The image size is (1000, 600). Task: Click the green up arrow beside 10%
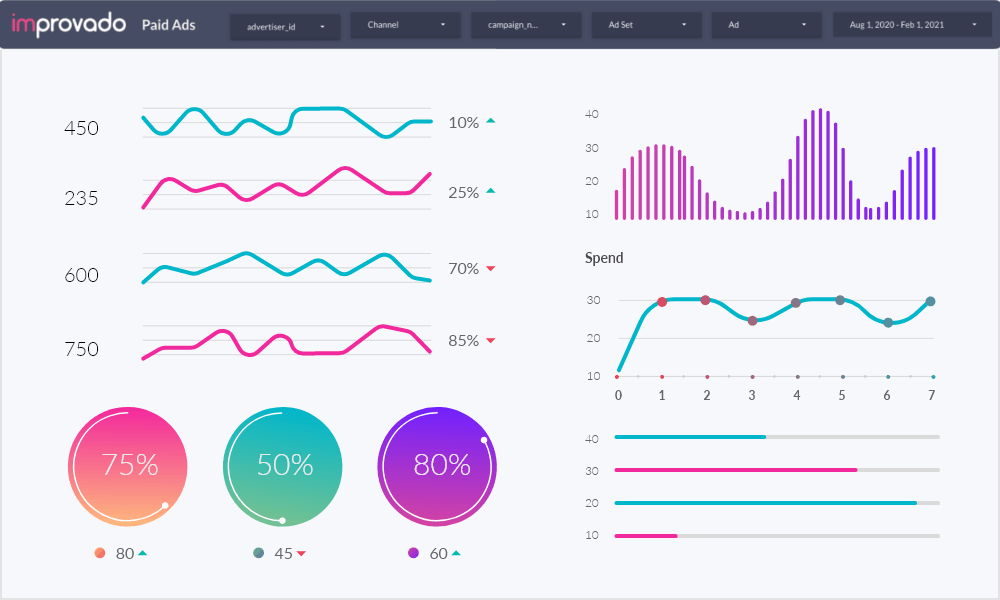(x=491, y=121)
